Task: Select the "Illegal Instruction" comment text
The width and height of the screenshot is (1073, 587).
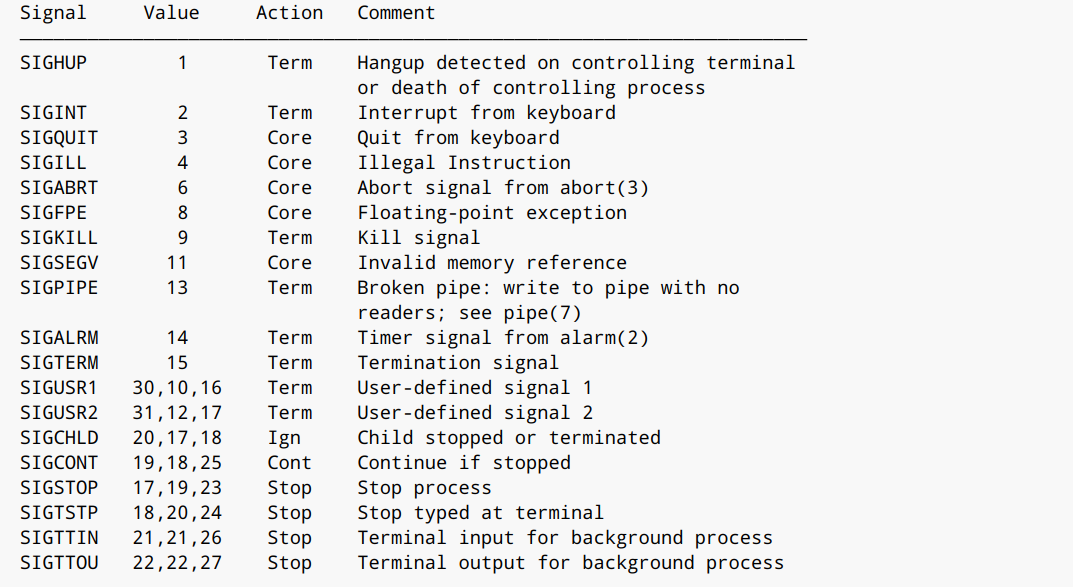Action: click(464, 163)
